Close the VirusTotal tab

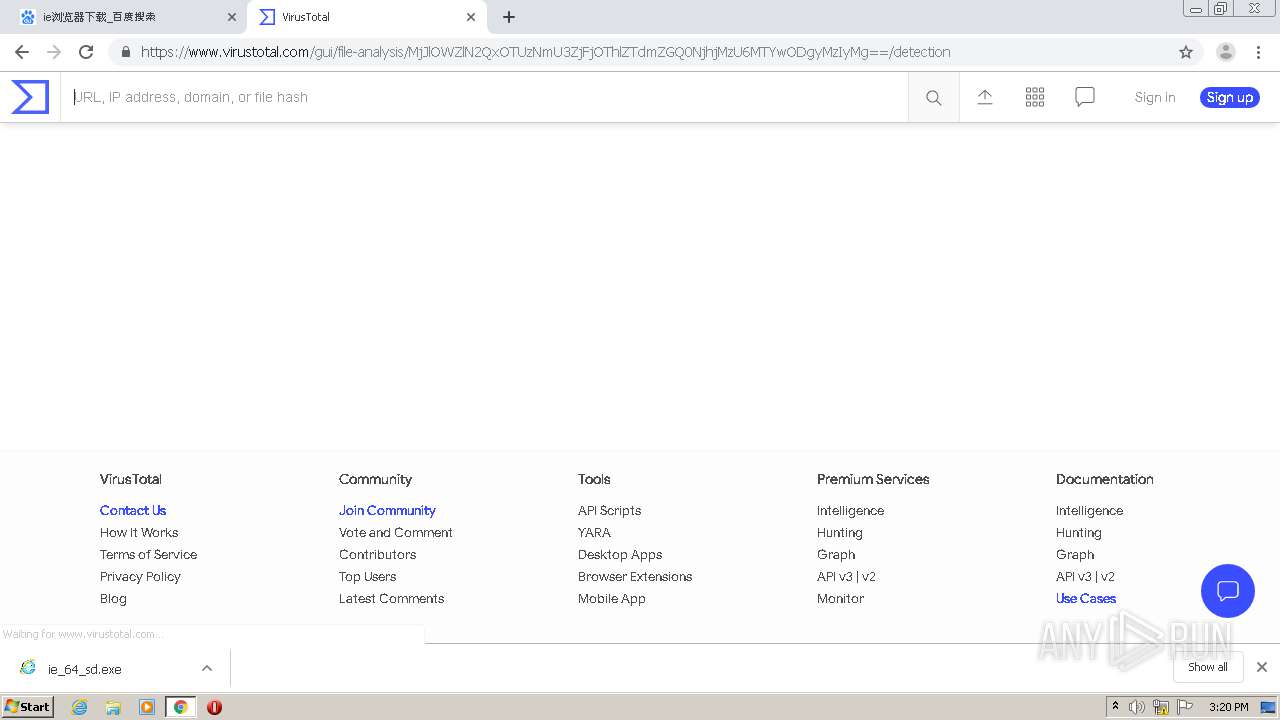point(471,17)
